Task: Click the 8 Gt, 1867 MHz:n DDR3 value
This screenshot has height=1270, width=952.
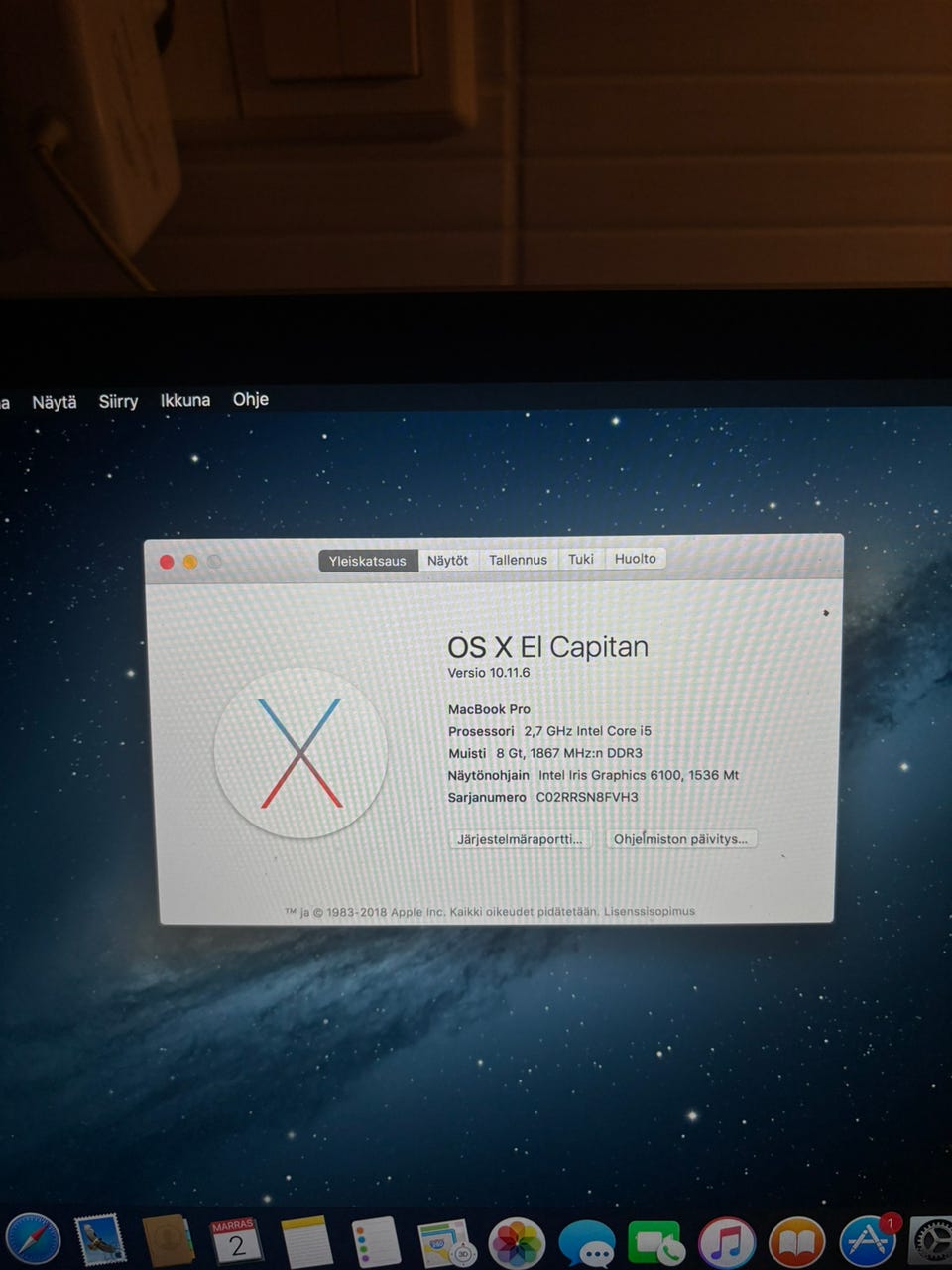Action: coord(569,753)
